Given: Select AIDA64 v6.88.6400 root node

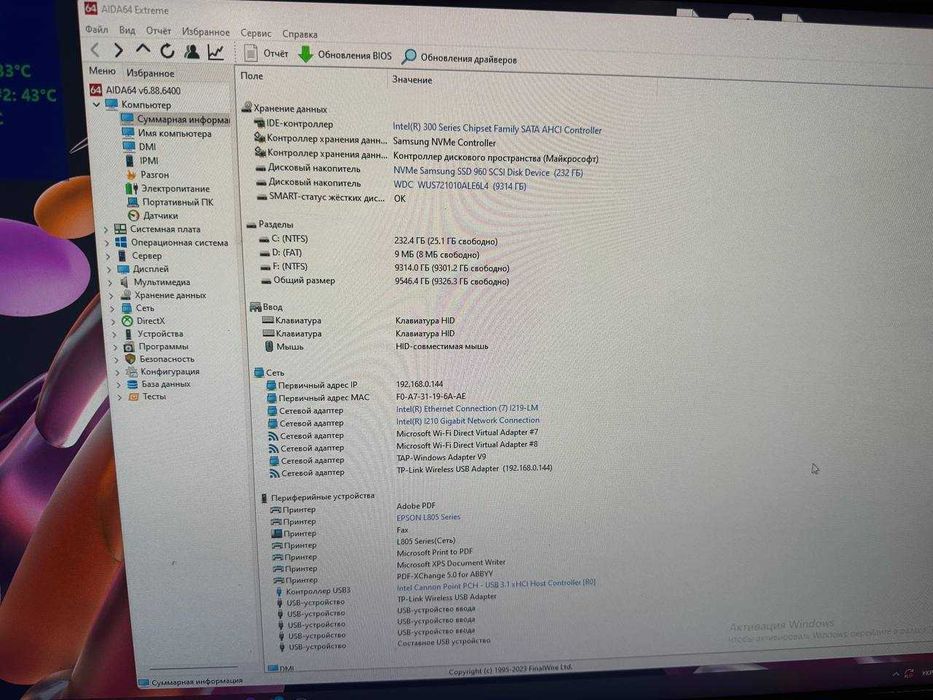Looking at the screenshot, I should [x=136, y=90].
